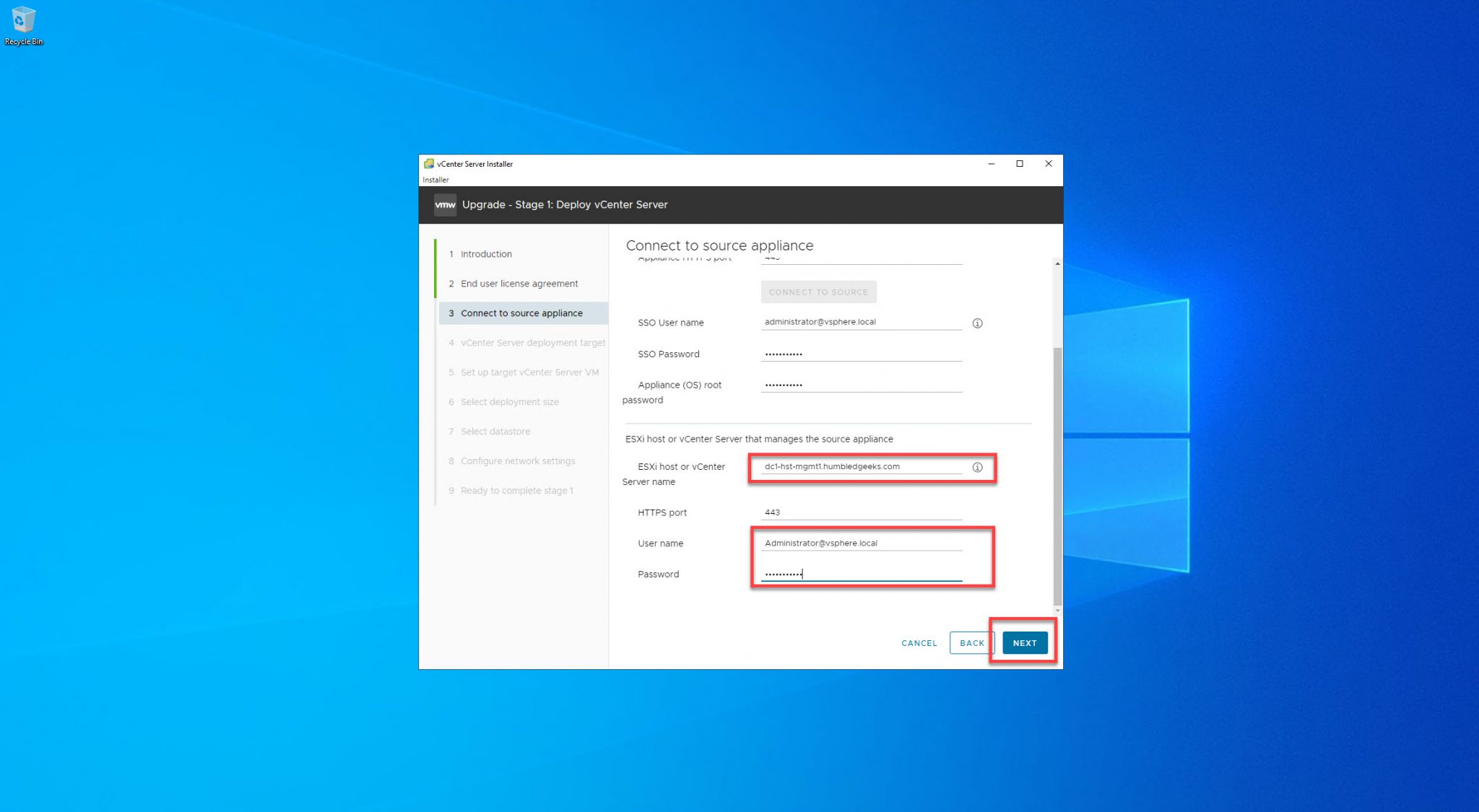Click the Appliance (OS) root password field

point(859,384)
